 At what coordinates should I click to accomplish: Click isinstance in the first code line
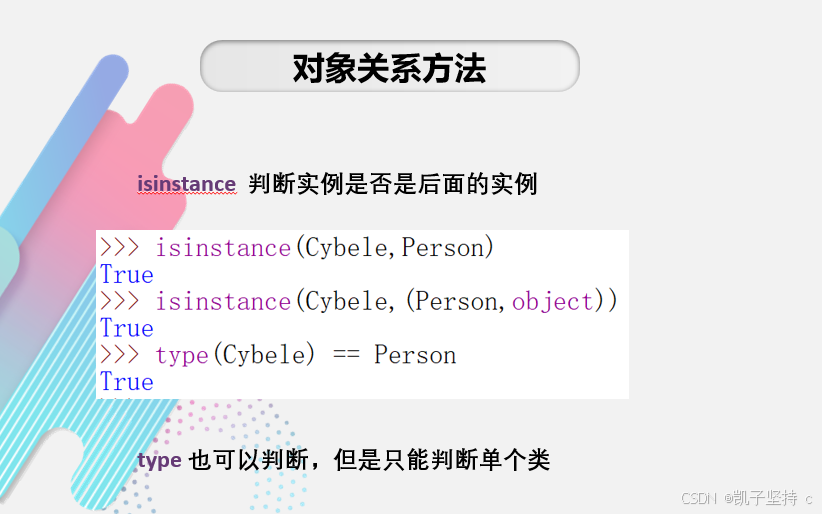point(223,248)
